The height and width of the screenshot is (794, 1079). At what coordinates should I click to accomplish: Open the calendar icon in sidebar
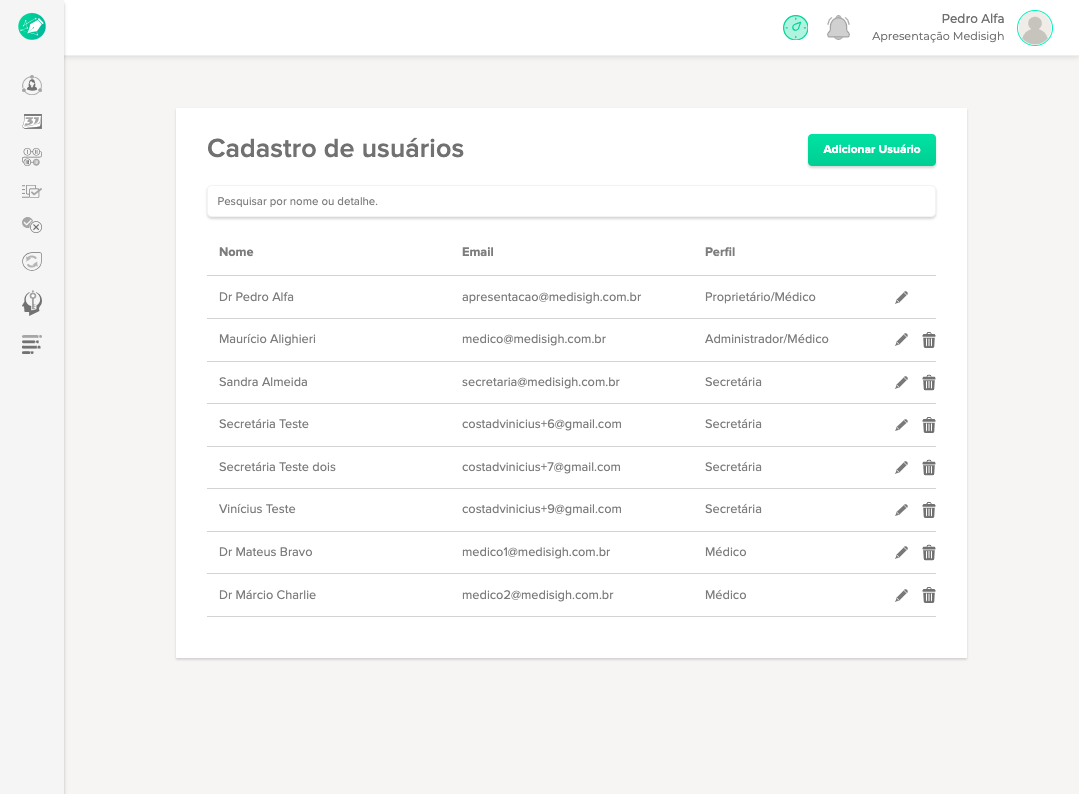click(32, 122)
